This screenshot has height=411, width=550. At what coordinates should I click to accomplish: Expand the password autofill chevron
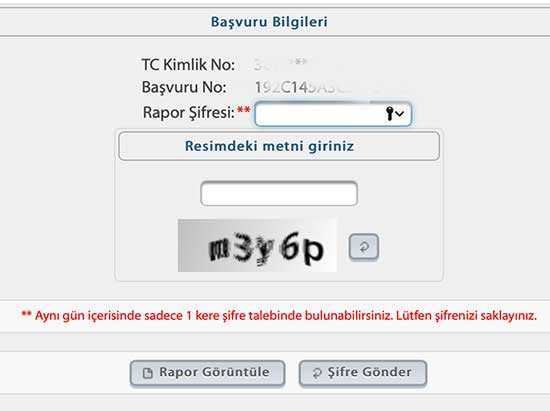[400, 114]
